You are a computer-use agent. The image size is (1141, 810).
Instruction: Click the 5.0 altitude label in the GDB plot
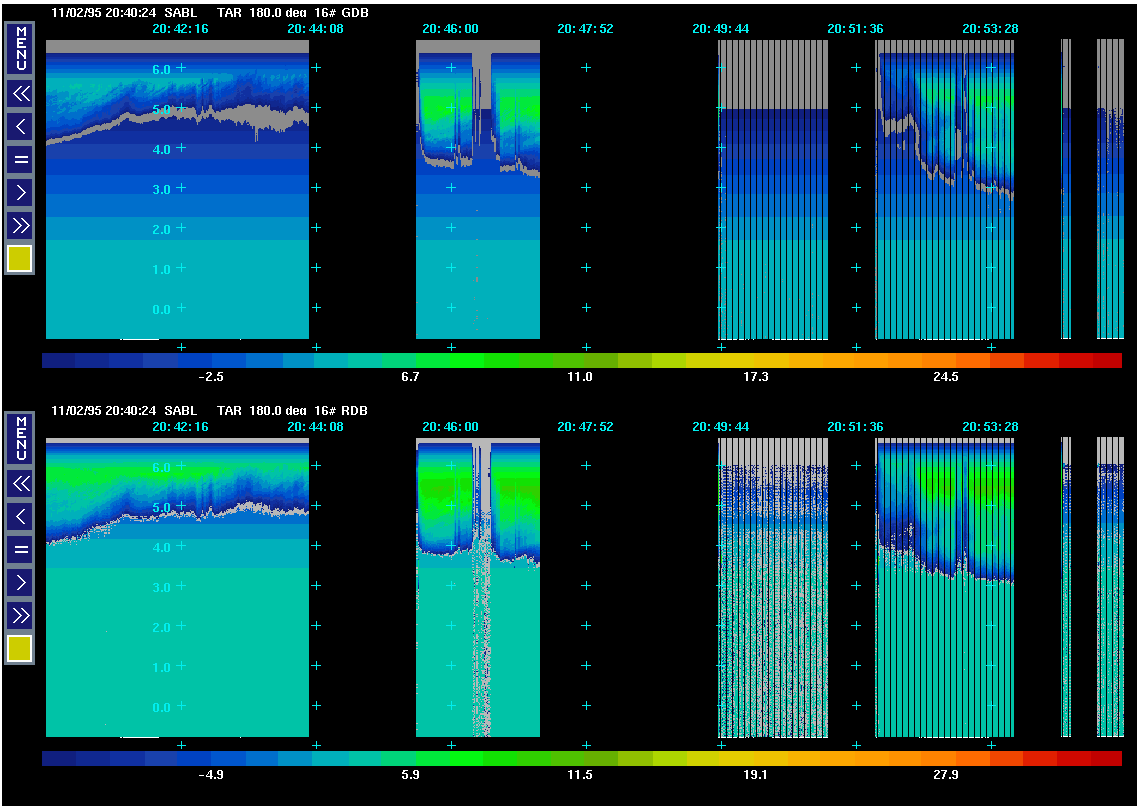click(x=161, y=109)
